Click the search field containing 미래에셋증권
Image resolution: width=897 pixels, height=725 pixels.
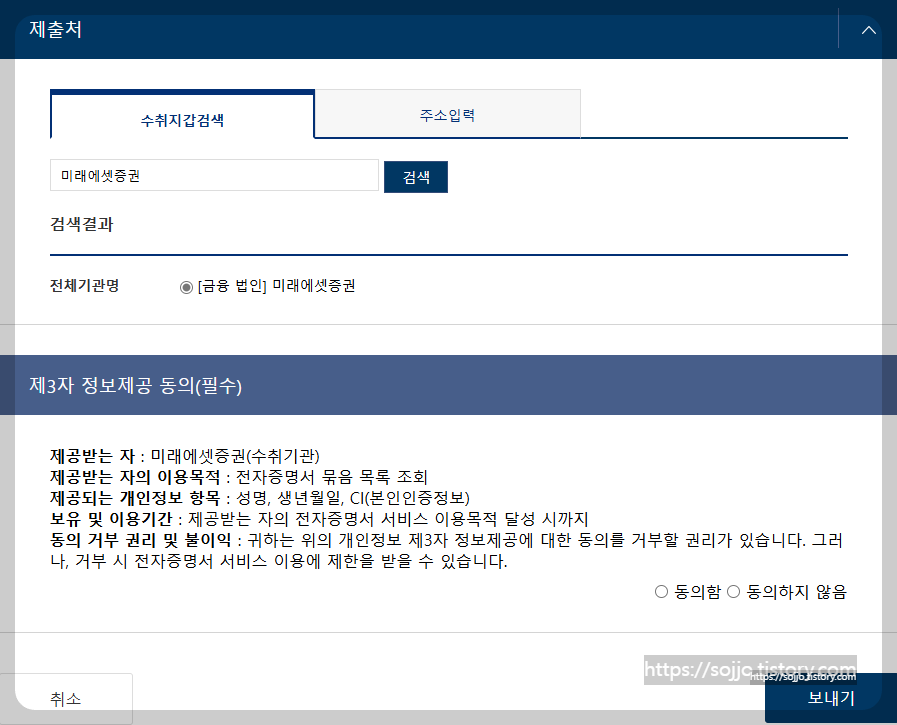(x=215, y=175)
